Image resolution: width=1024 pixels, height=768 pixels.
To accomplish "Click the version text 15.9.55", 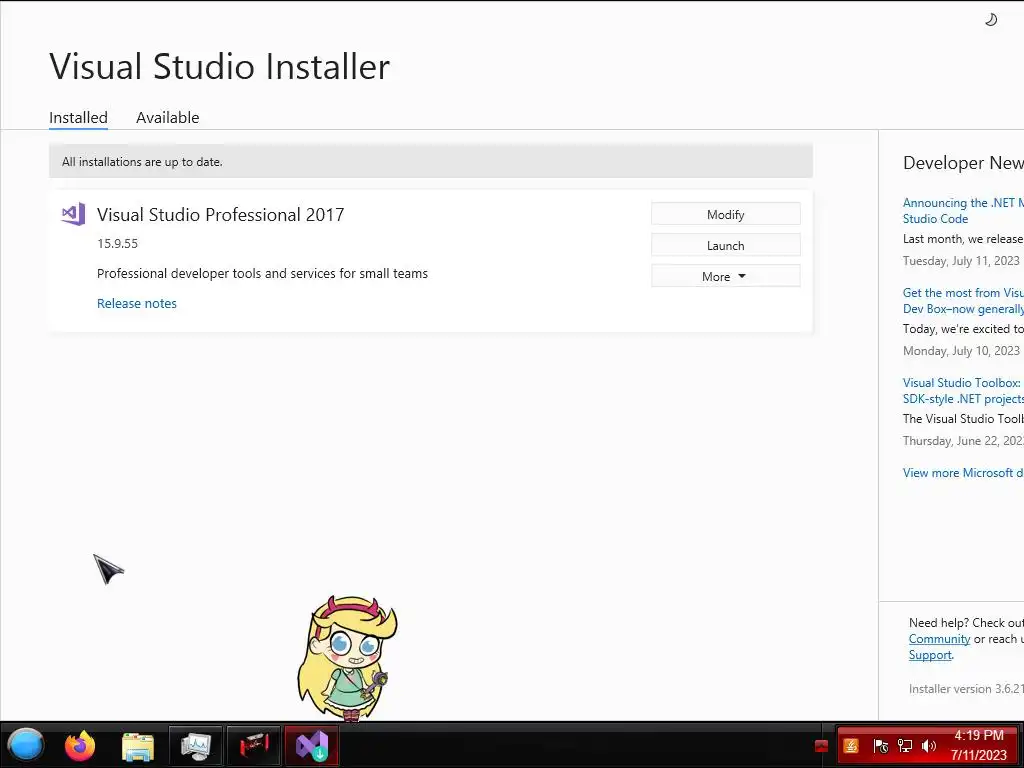I will [x=118, y=244].
